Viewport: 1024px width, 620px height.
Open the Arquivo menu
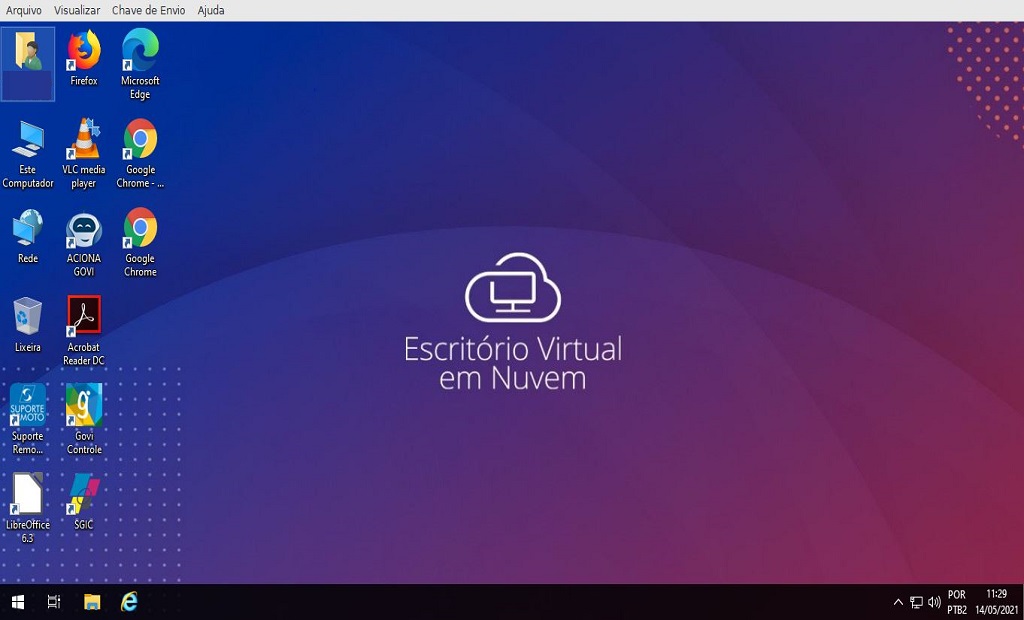click(x=24, y=10)
